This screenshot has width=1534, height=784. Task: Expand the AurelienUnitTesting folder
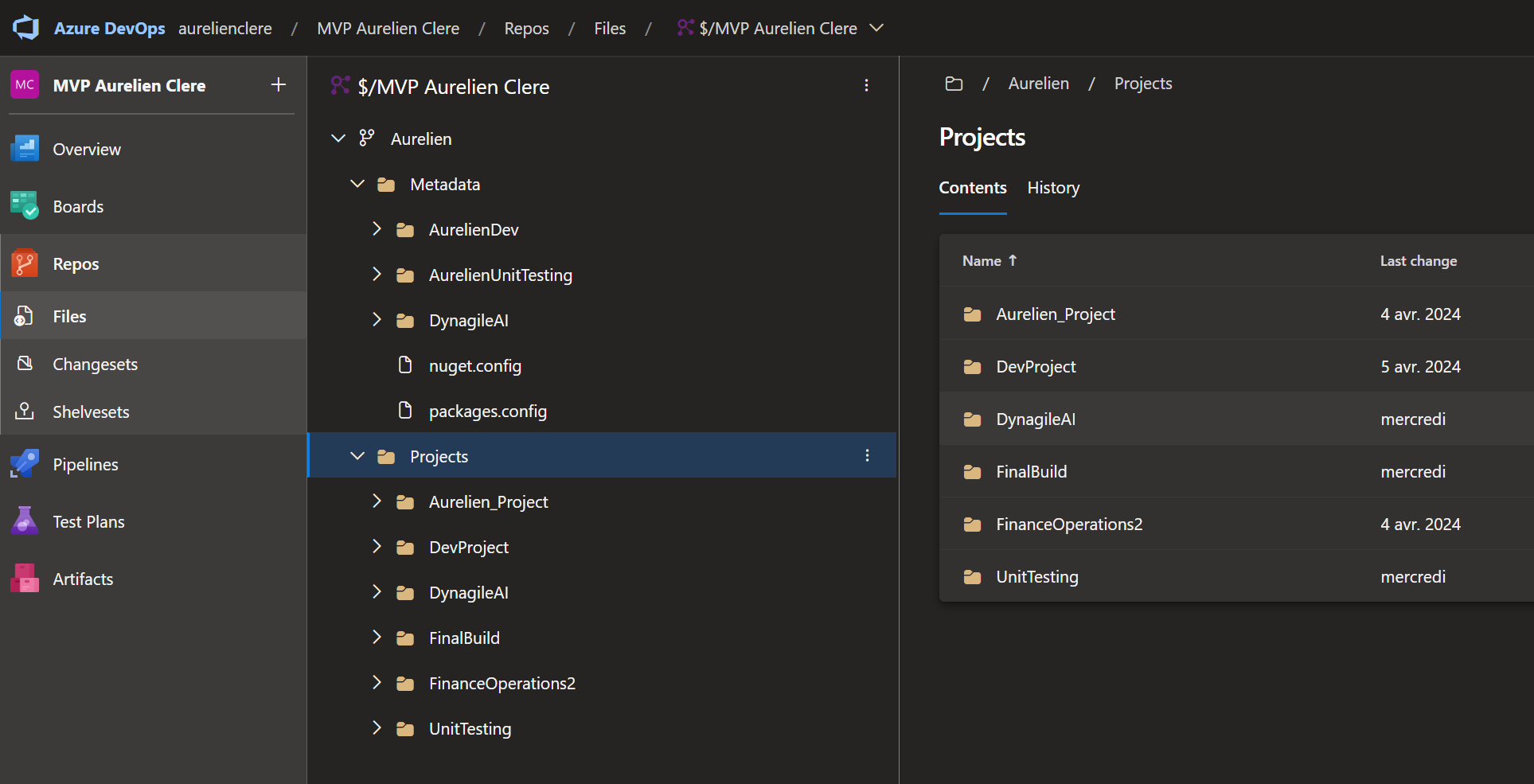point(377,275)
